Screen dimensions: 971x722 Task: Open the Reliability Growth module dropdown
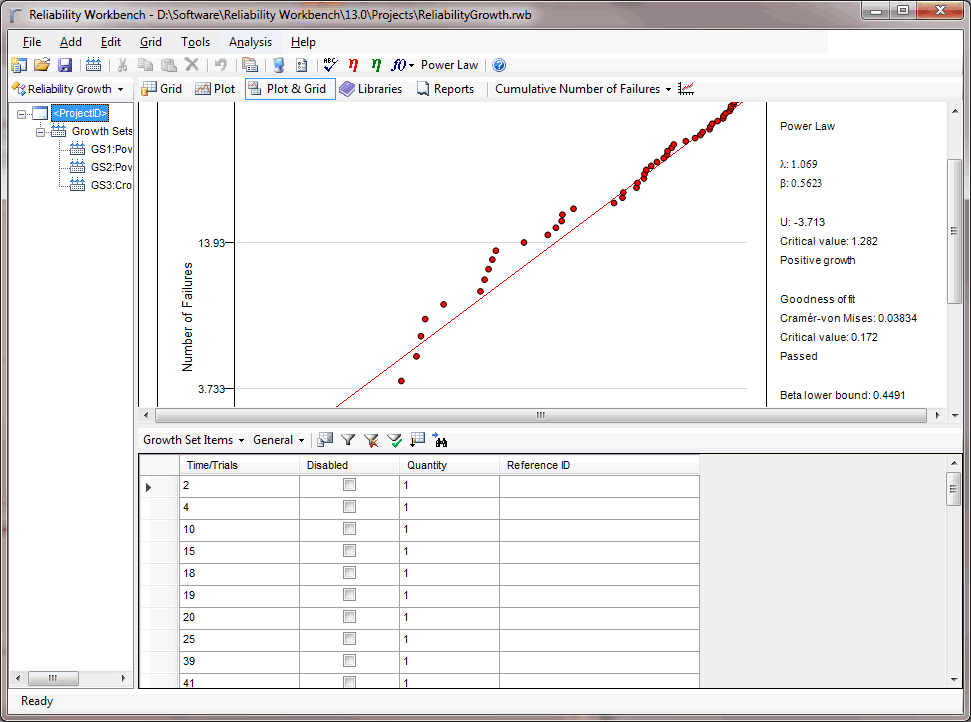[68, 89]
